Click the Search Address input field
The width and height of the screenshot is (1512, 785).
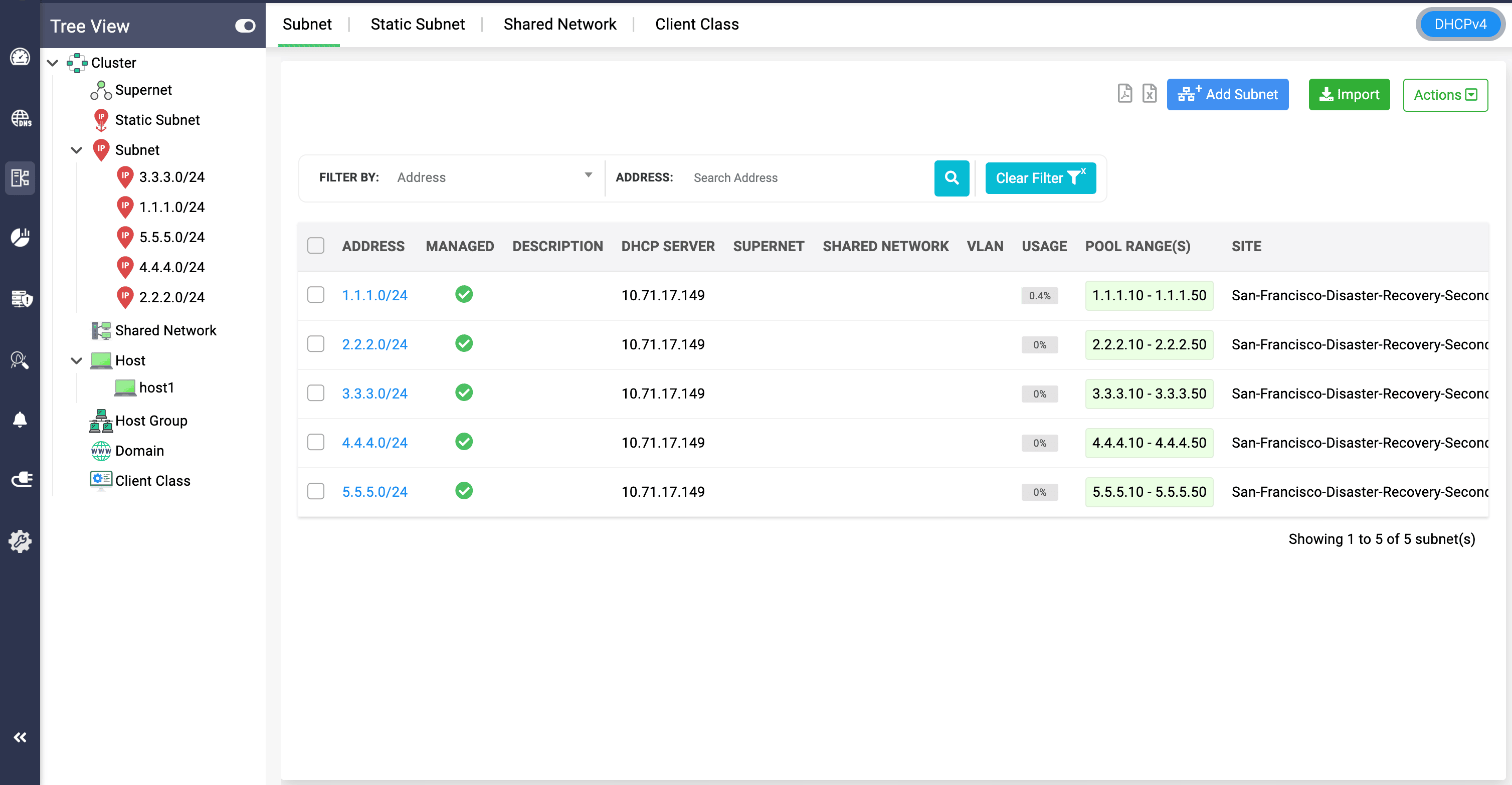[x=810, y=178]
